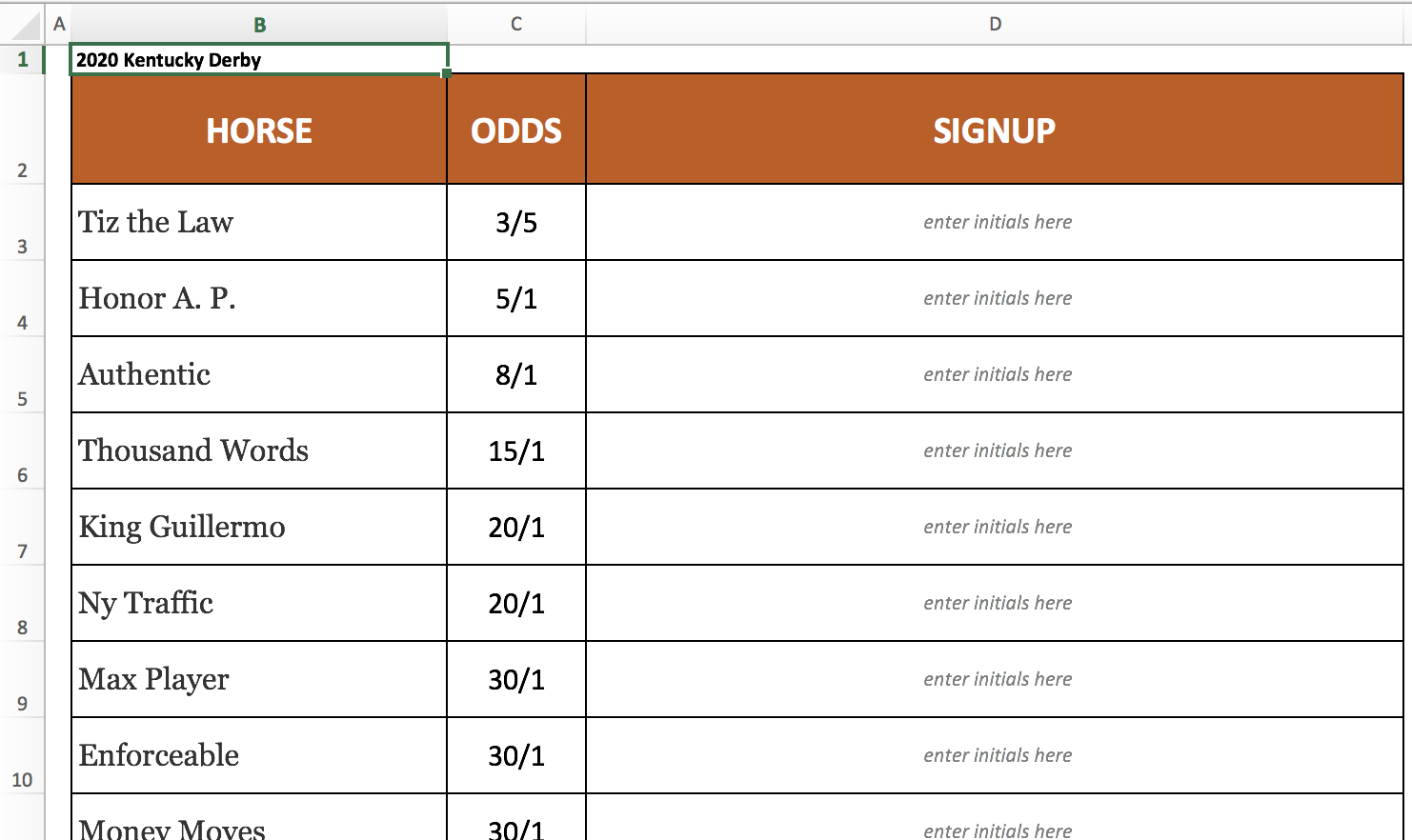This screenshot has height=840, width=1412.
Task: Click signup field for Ny Traffic
Action: (x=997, y=603)
